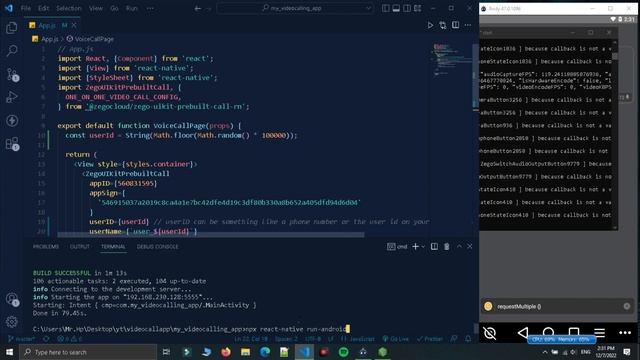
Task: Click the Windows search box
Action: (88, 352)
